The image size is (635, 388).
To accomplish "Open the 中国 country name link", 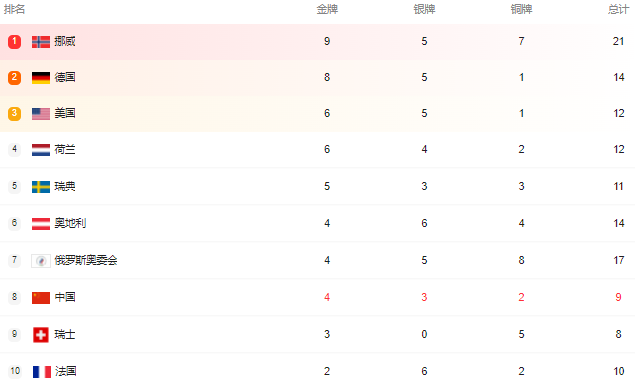I will [65, 297].
